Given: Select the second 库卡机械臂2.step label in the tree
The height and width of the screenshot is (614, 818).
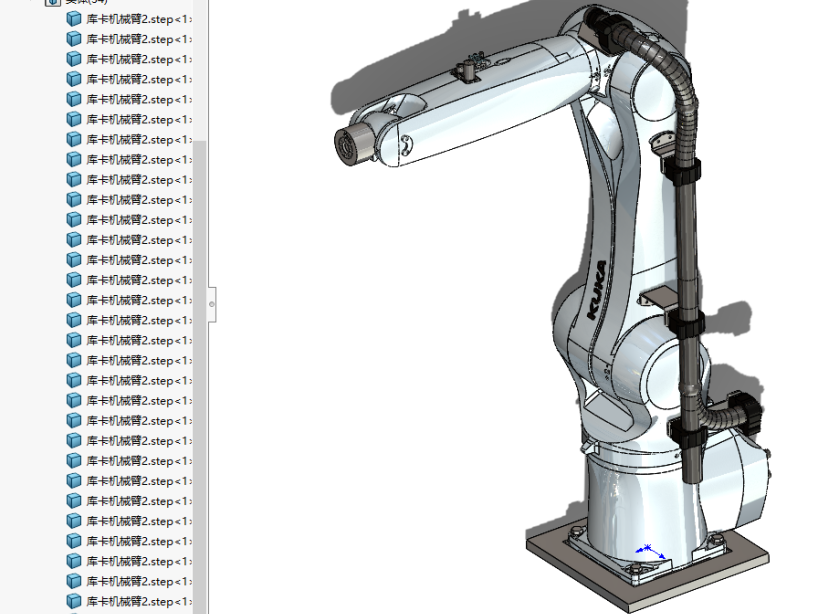Looking at the screenshot, I should (138, 39).
